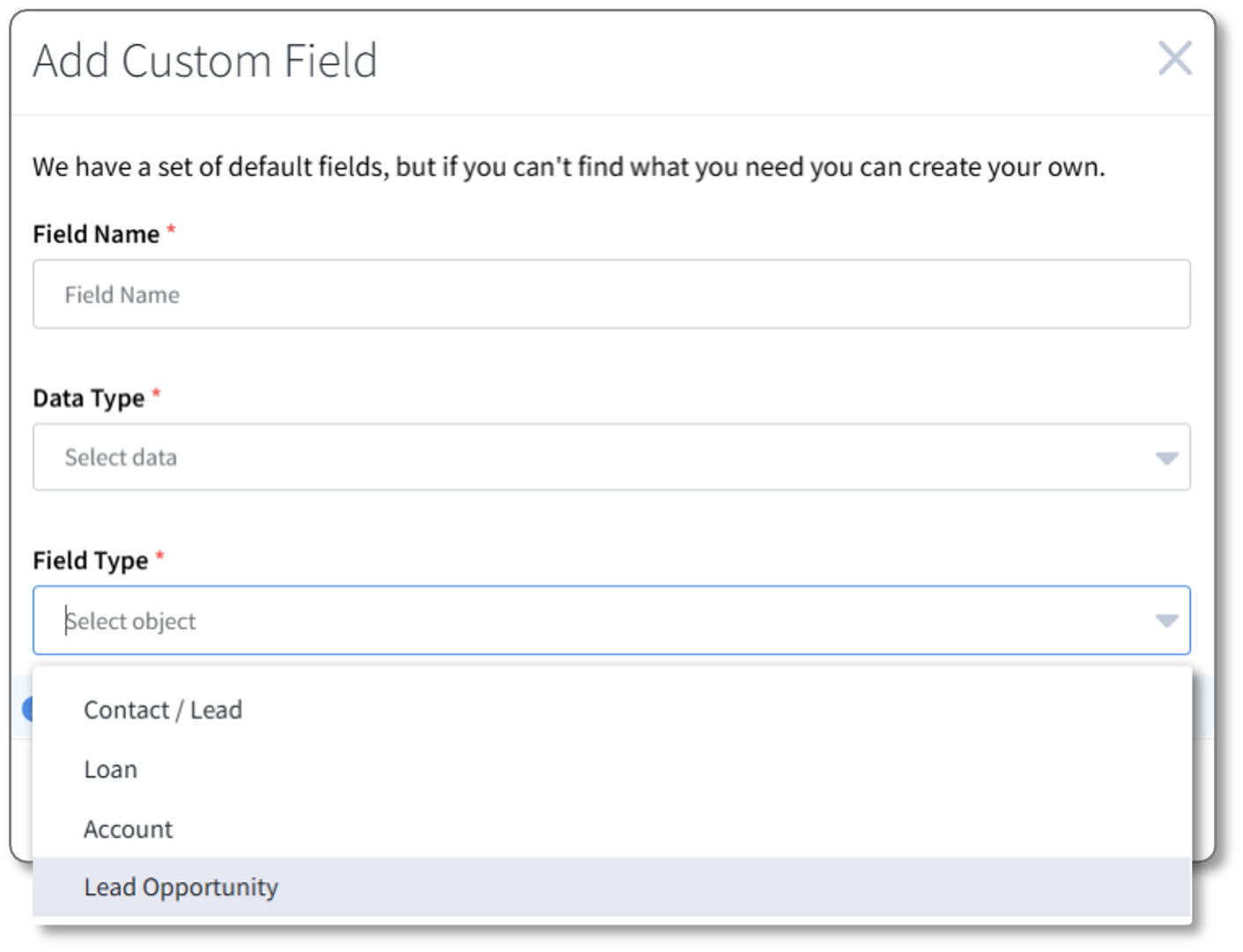Click the red asterisk beside Data Type
The height and width of the screenshot is (952, 1243).
(x=156, y=393)
